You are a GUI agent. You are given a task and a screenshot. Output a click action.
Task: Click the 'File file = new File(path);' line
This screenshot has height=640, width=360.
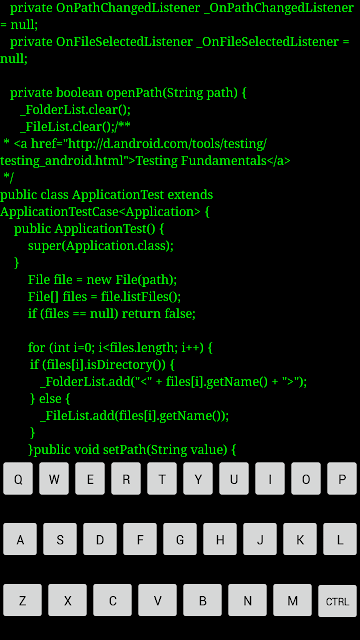pyautogui.click(x=102, y=280)
